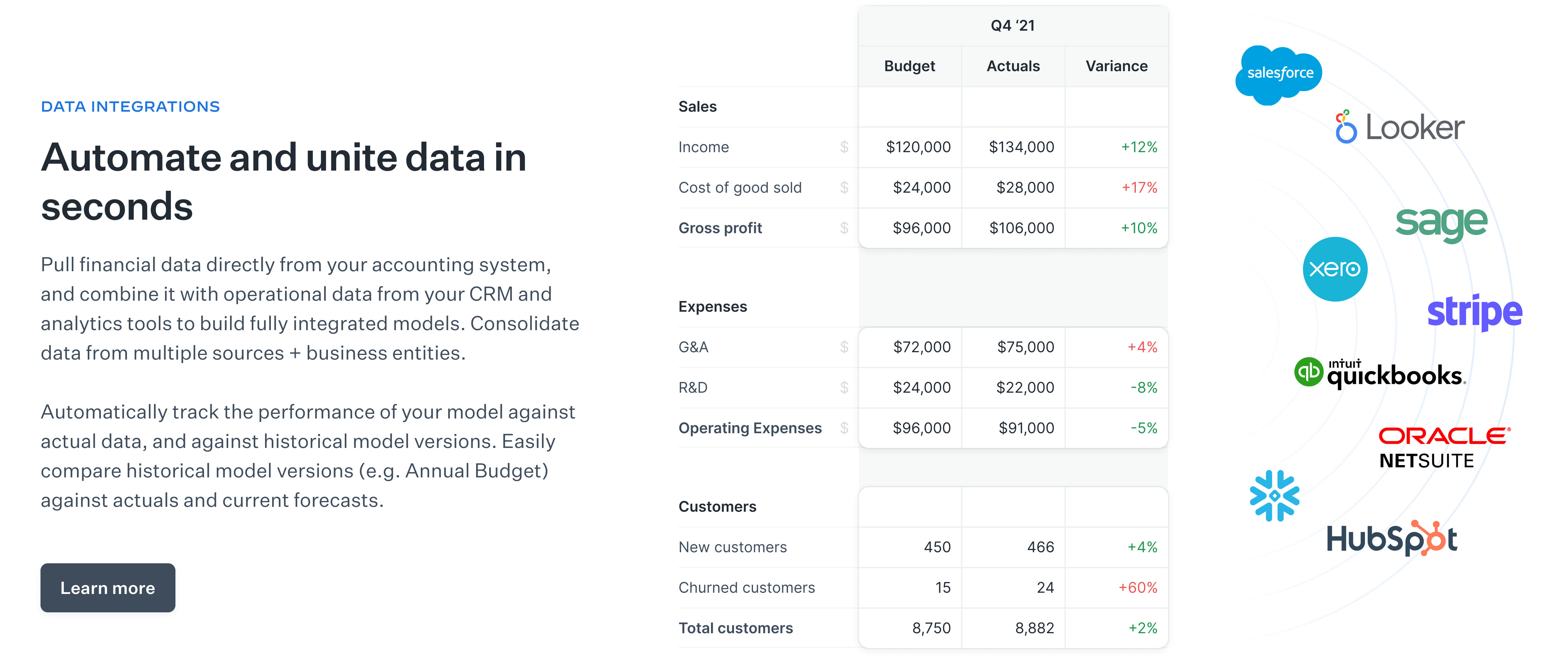Click the Gross profit row label
This screenshot has width=1568, height=659.
pos(720,228)
